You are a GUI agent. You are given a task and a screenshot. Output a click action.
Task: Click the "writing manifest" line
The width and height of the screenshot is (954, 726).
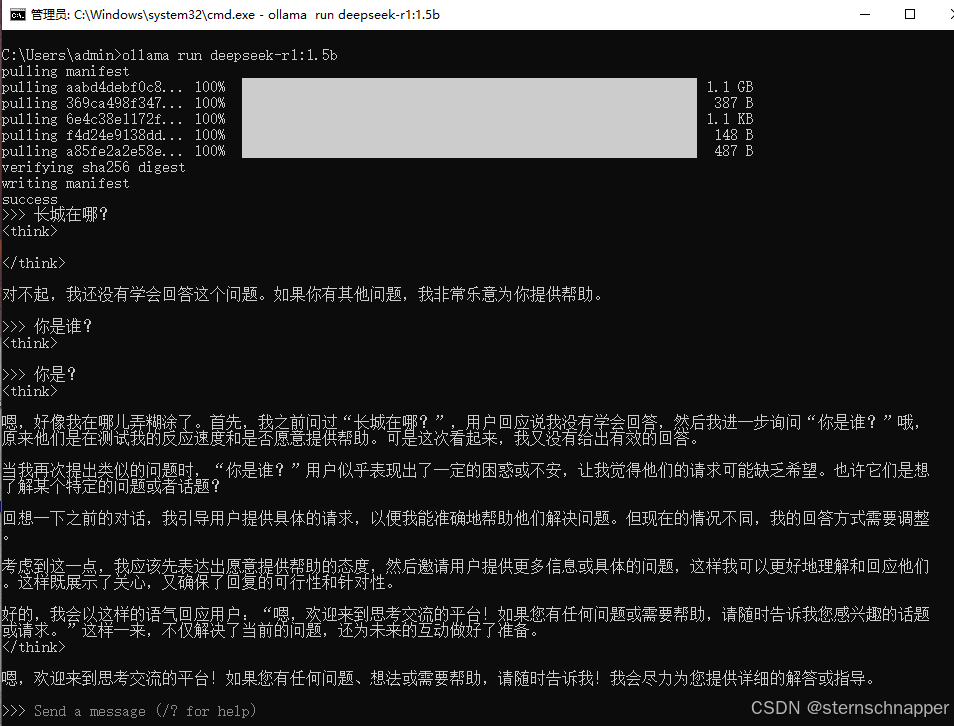point(65,183)
